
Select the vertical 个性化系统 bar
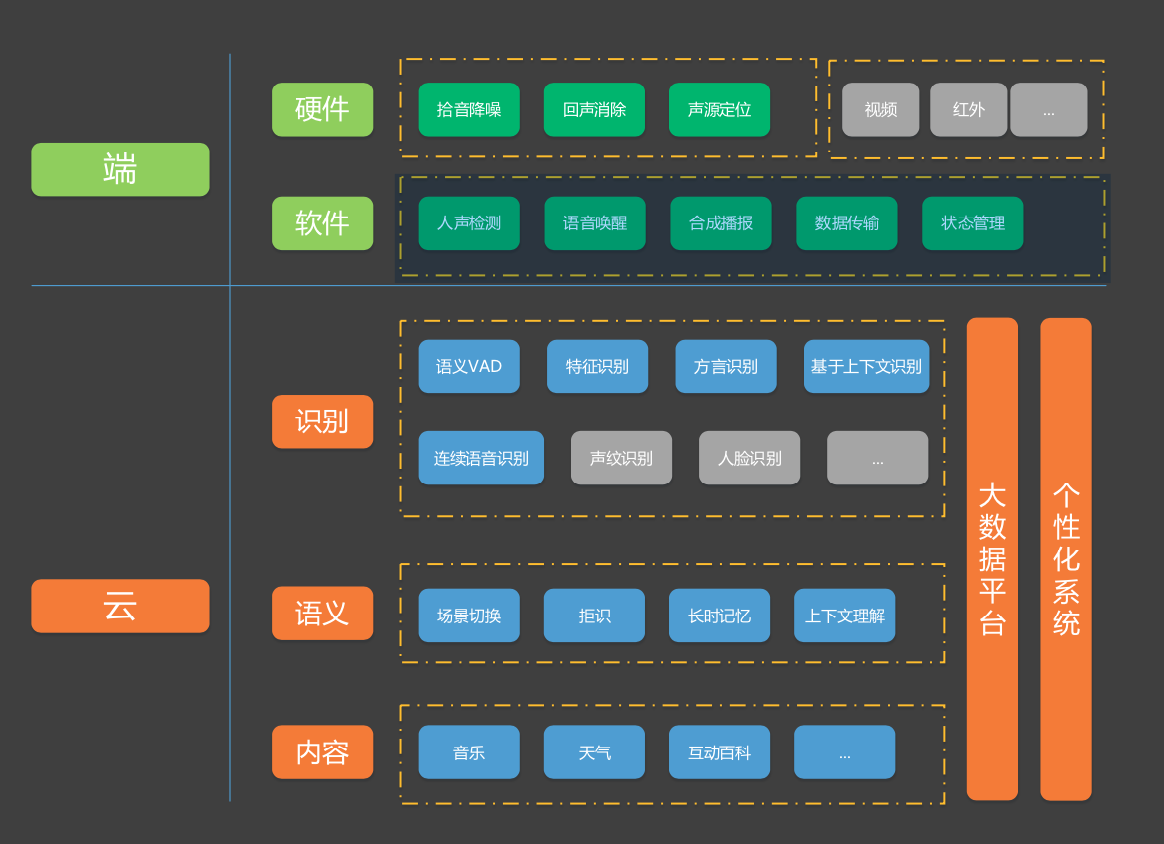pos(1066,558)
